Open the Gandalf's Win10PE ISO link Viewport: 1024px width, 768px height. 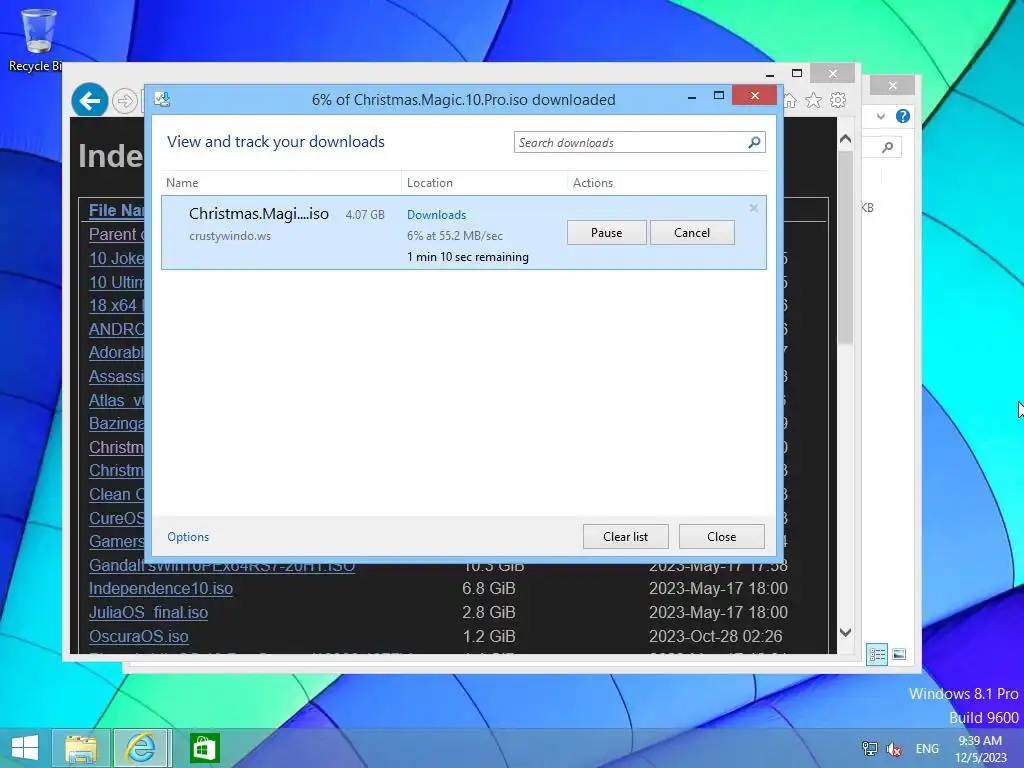click(221, 568)
